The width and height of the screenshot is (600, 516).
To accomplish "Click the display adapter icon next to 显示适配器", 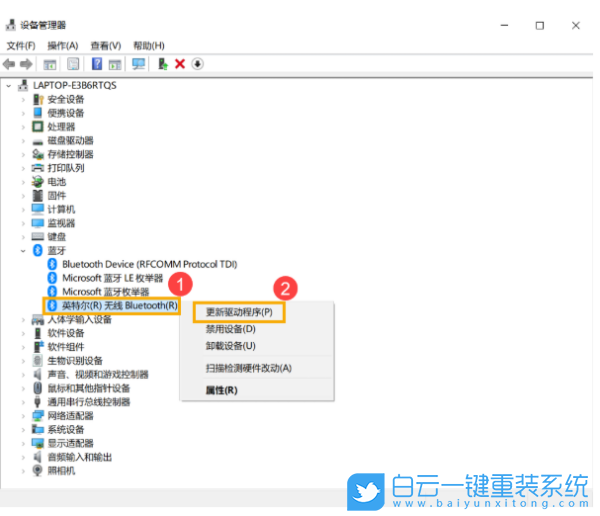I will [38, 443].
